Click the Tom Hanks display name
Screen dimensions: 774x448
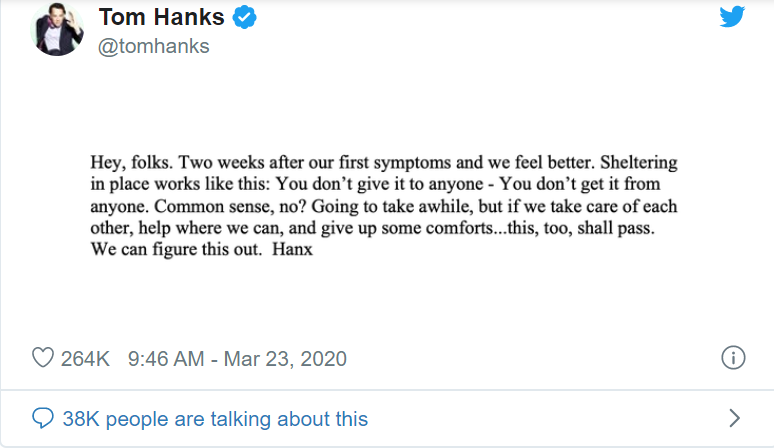coord(160,17)
